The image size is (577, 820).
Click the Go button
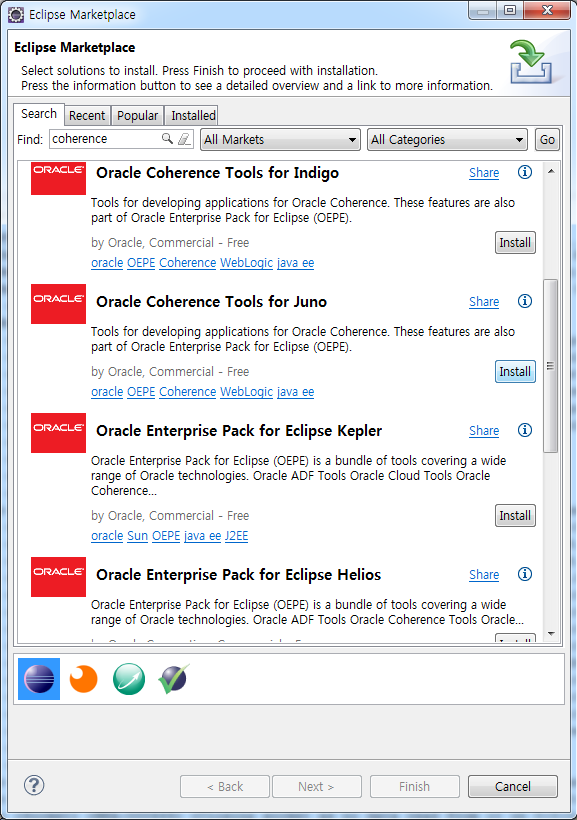tap(547, 140)
